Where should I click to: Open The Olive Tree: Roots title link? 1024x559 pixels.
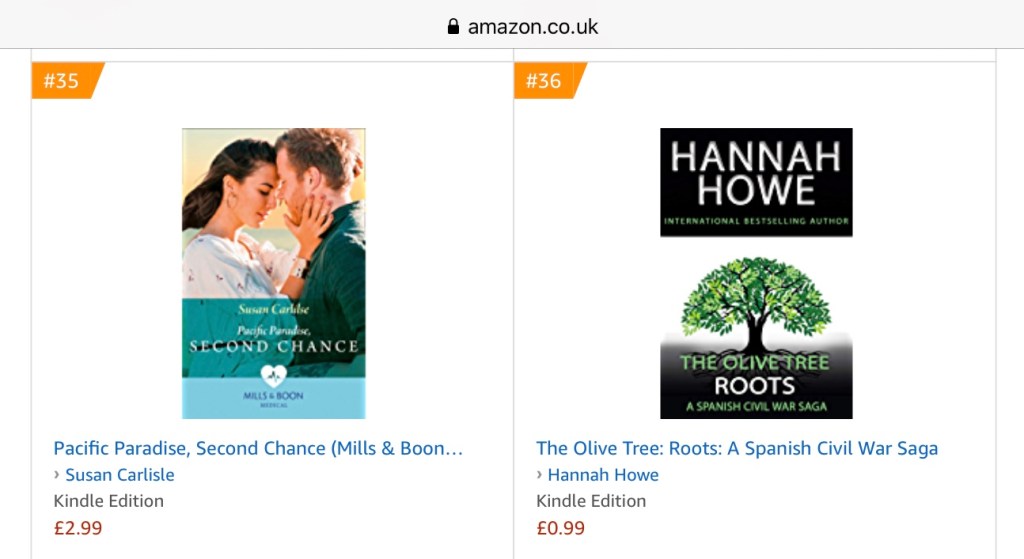pyautogui.click(x=737, y=448)
